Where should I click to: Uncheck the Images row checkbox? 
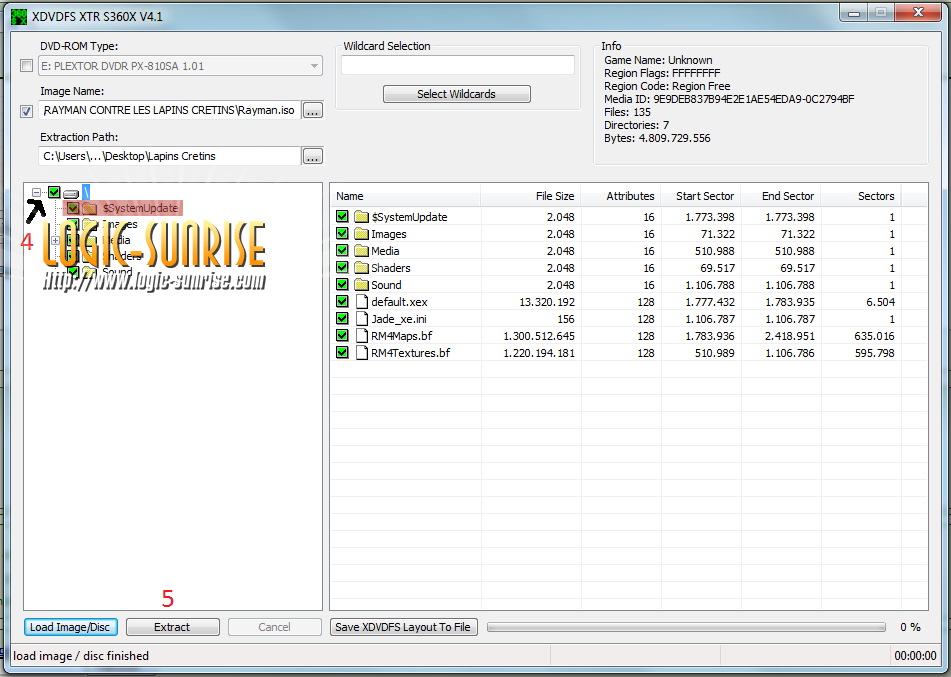[342, 234]
